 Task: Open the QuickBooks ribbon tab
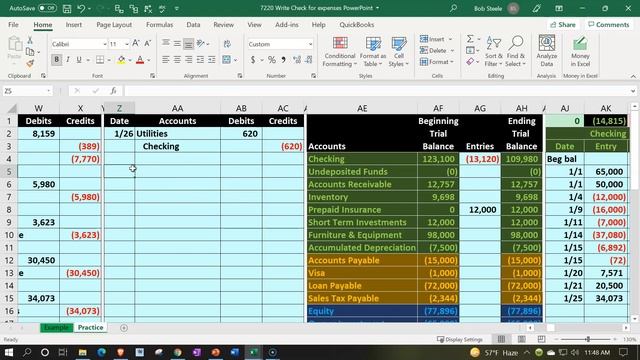coord(356,25)
